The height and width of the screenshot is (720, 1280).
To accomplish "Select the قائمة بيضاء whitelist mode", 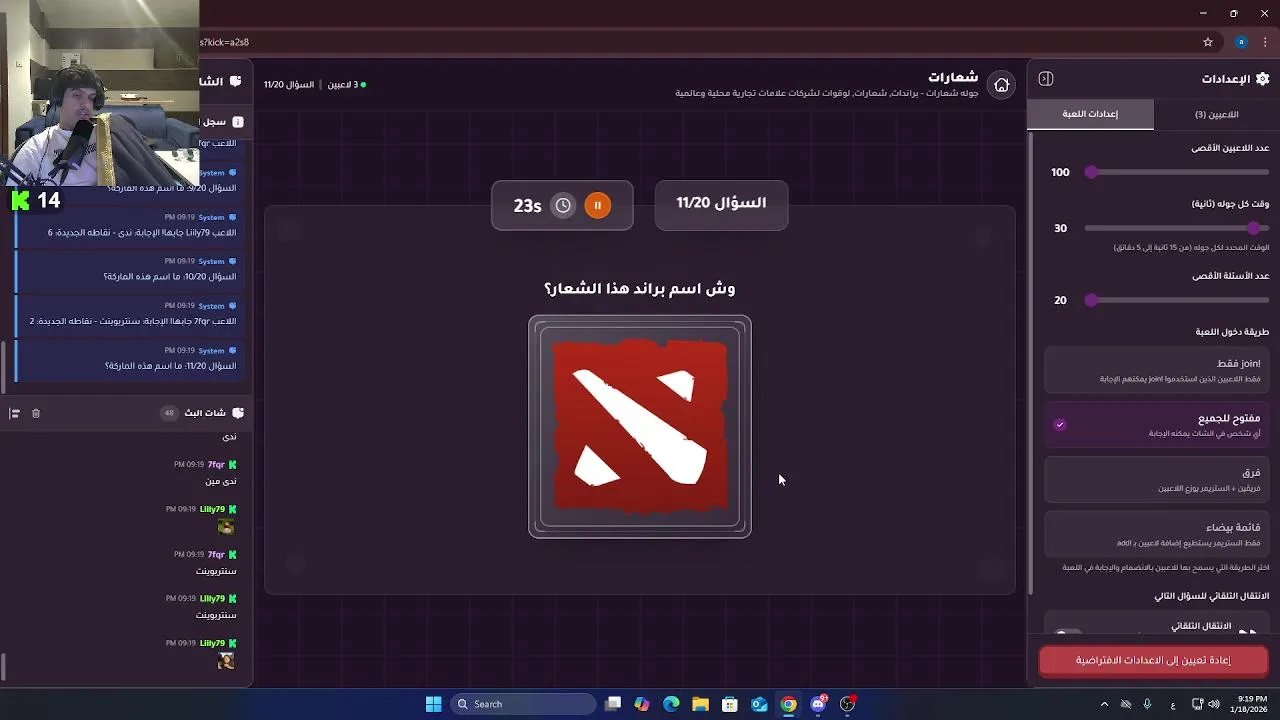I will coord(1157,534).
